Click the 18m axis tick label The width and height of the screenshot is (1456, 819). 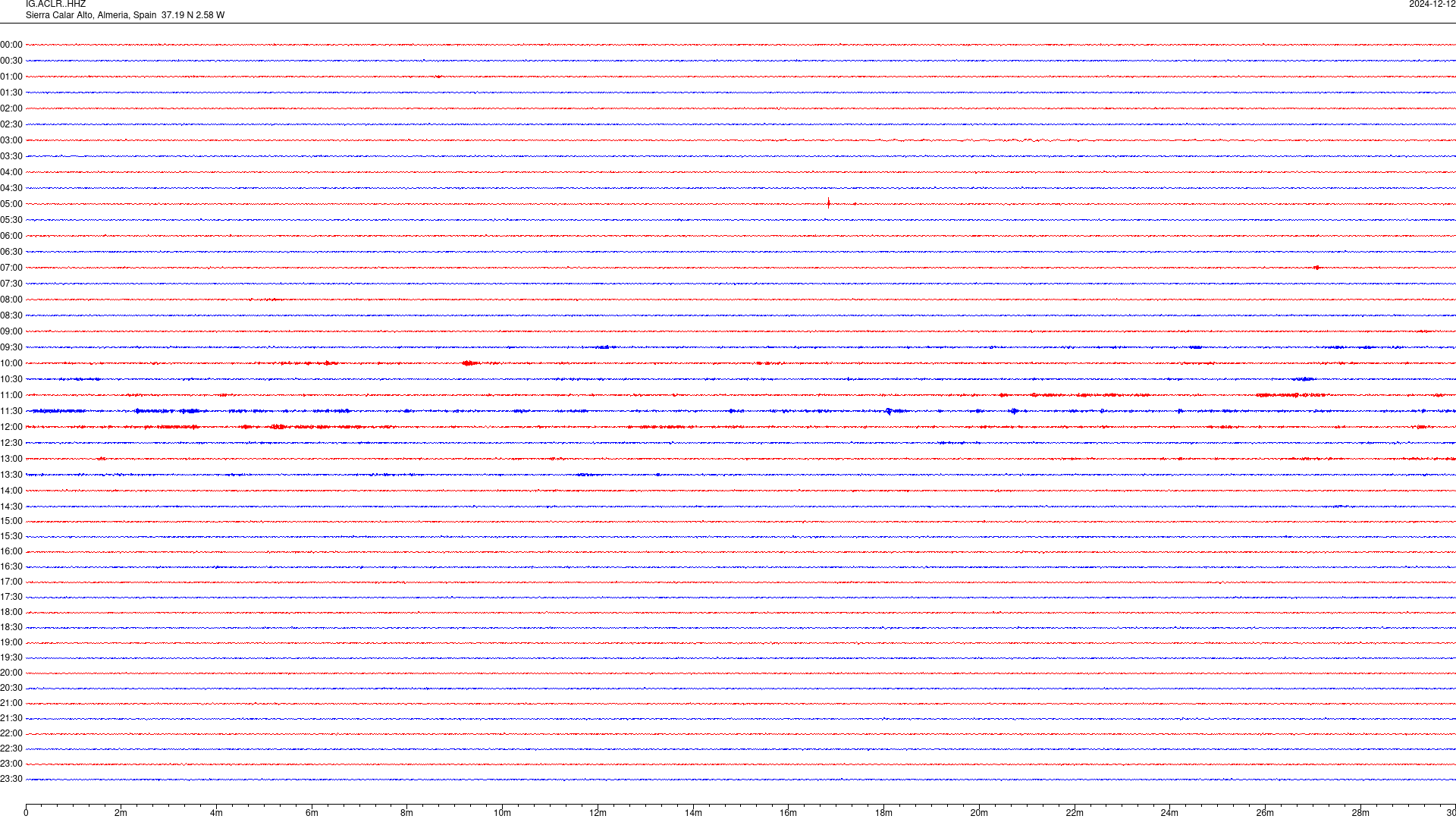click(883, 813)
